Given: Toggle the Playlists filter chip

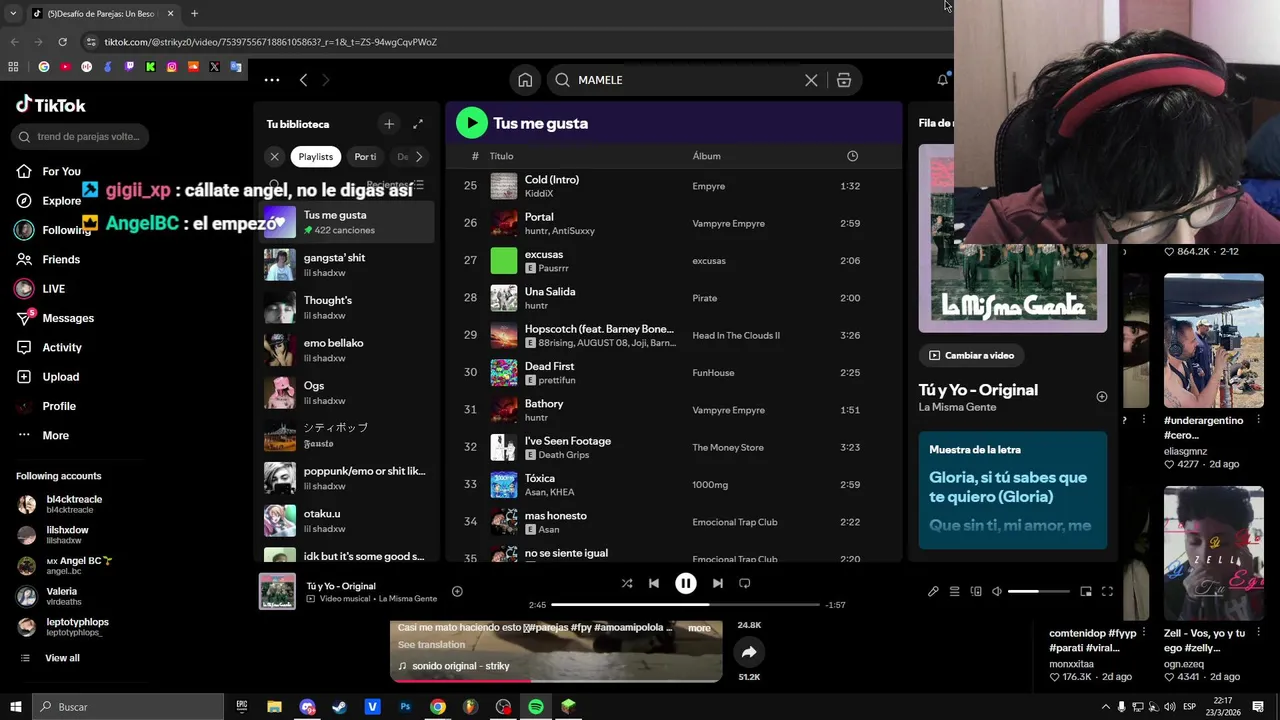Looking at the screenshot, I should point(316,156).
